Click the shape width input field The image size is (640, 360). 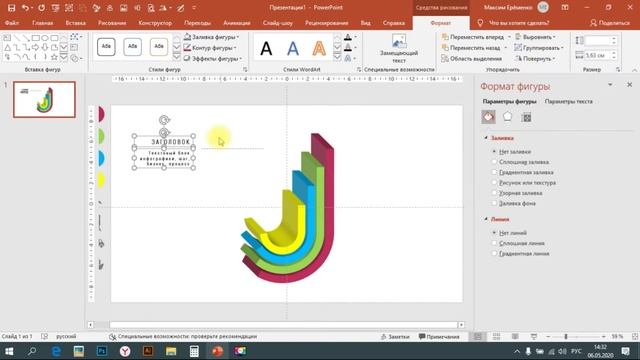[598, 55]
